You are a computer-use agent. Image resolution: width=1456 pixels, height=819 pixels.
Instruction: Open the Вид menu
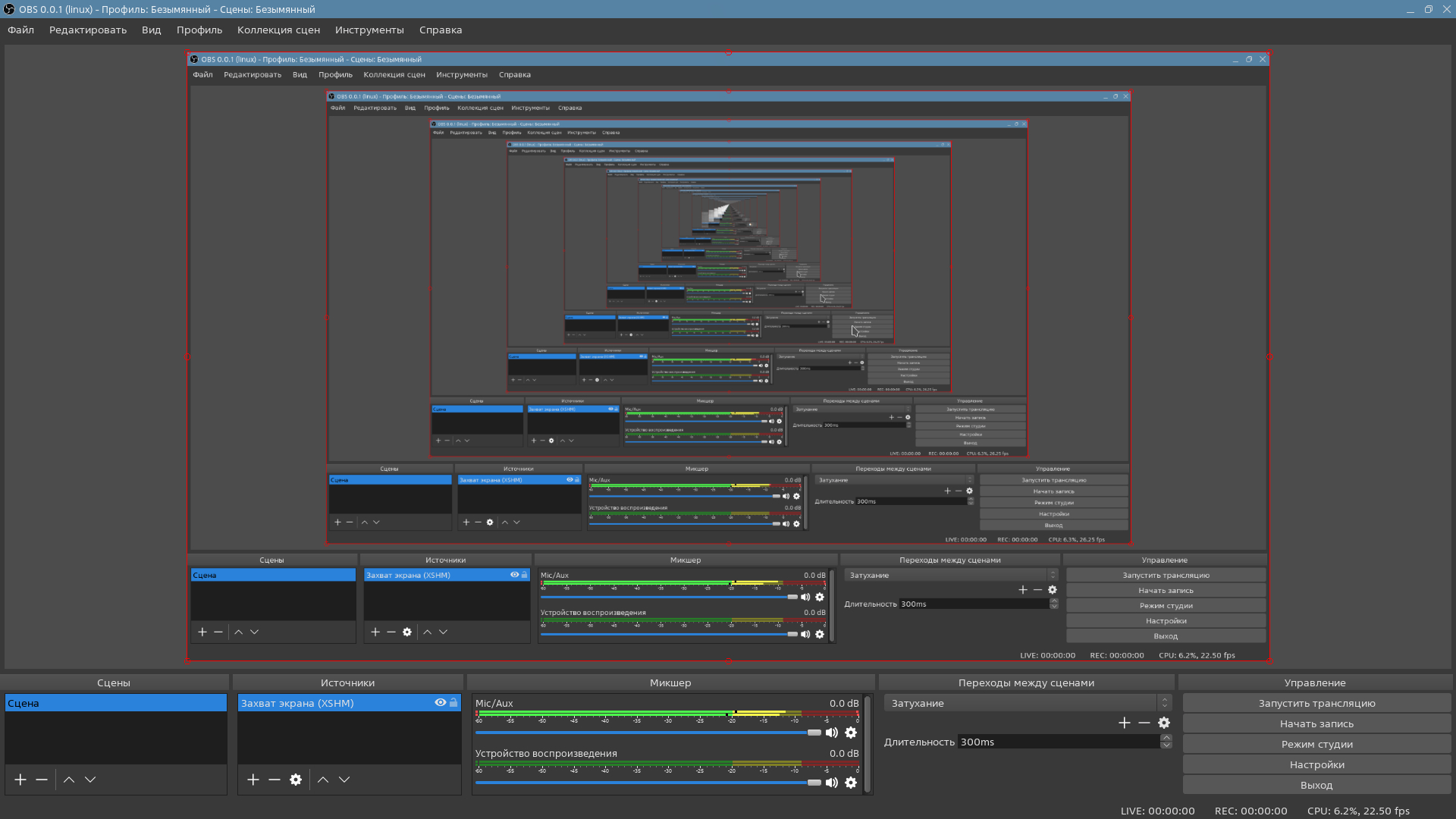(151, 30)
